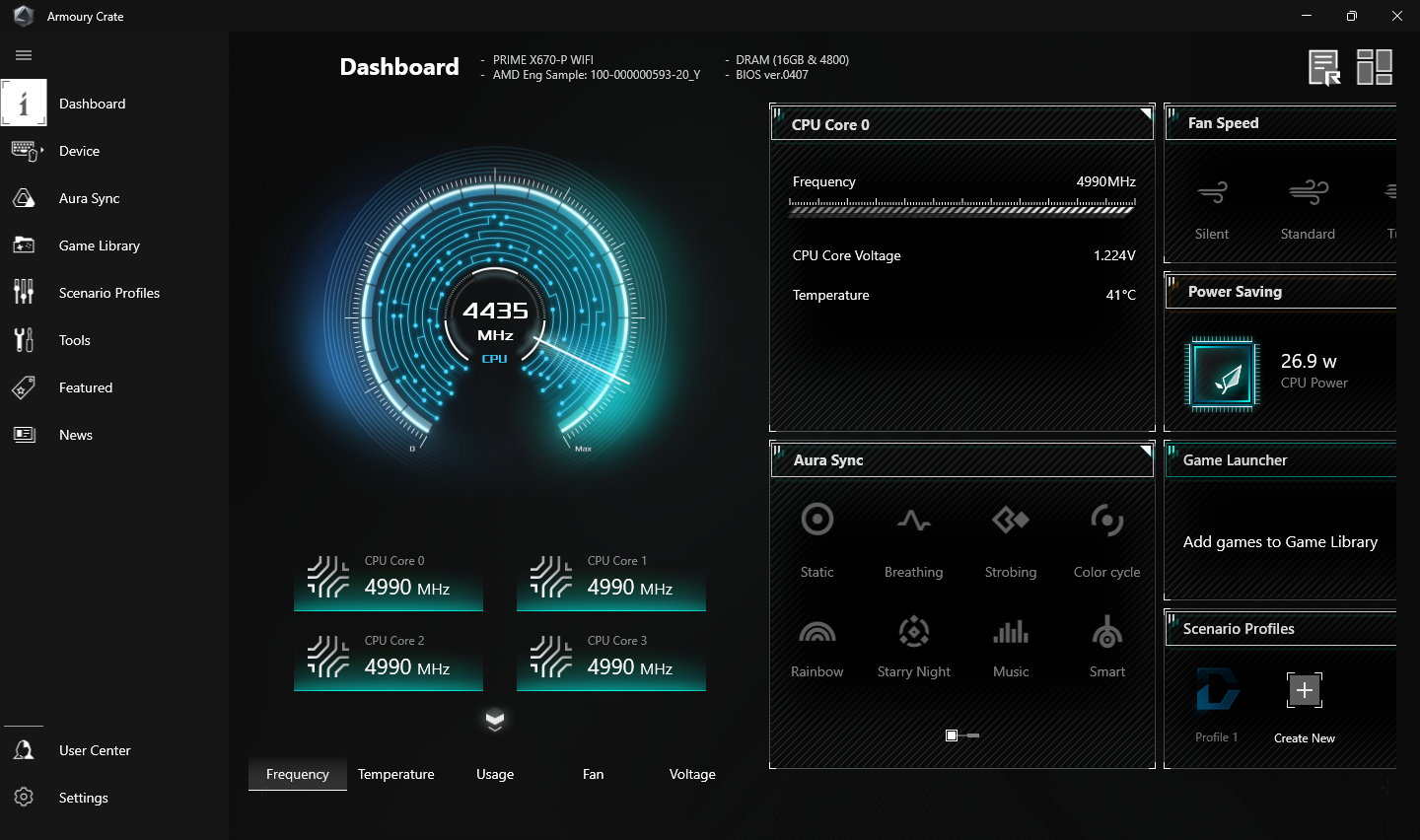Image resolution: width=1420 pixels, height=840 pixels.
Task: Expand the CPU Core 0 panel corner
Action: (1146, 113)
